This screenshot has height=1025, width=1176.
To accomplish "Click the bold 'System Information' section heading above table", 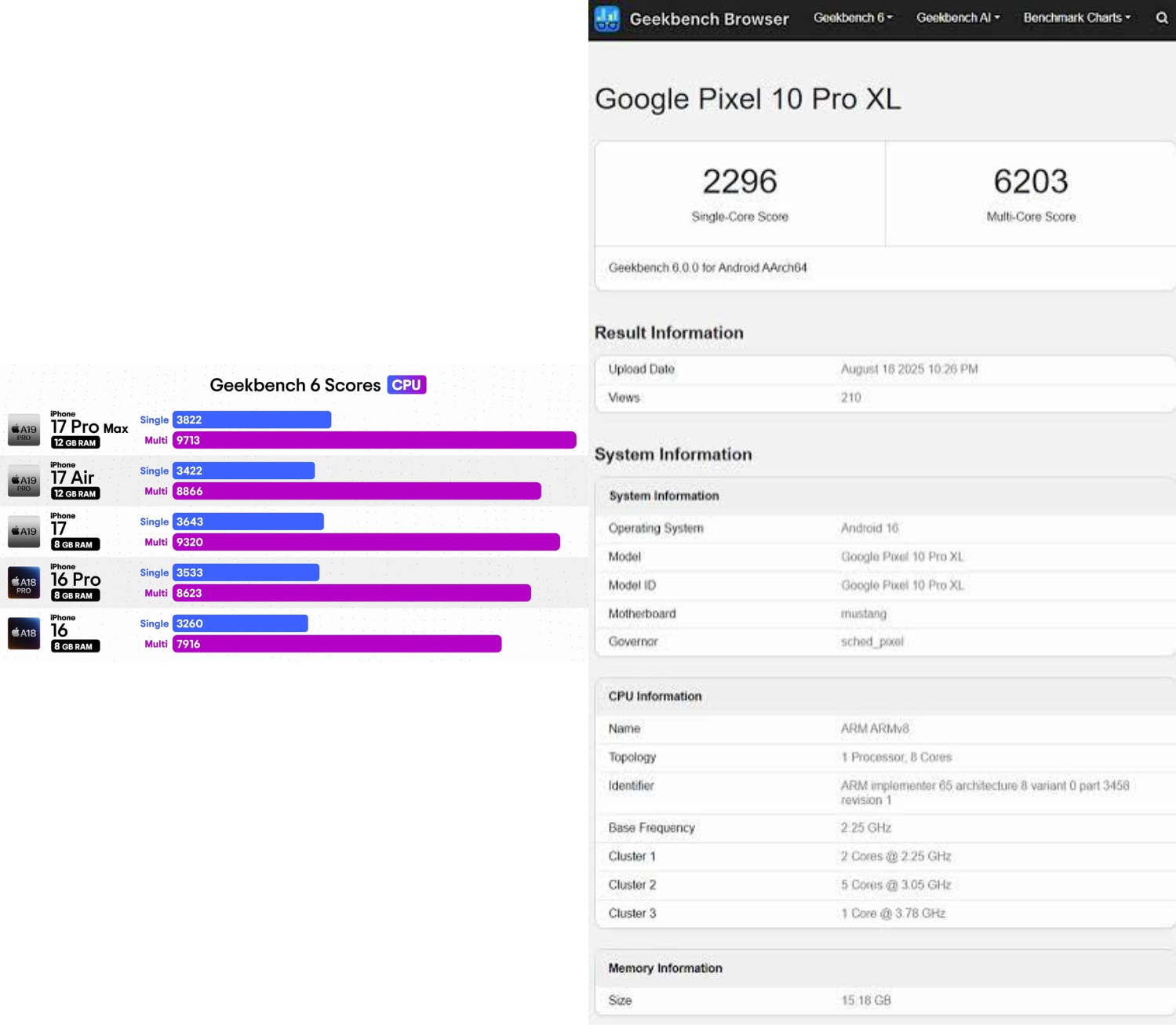I will [x=673, y=455].
